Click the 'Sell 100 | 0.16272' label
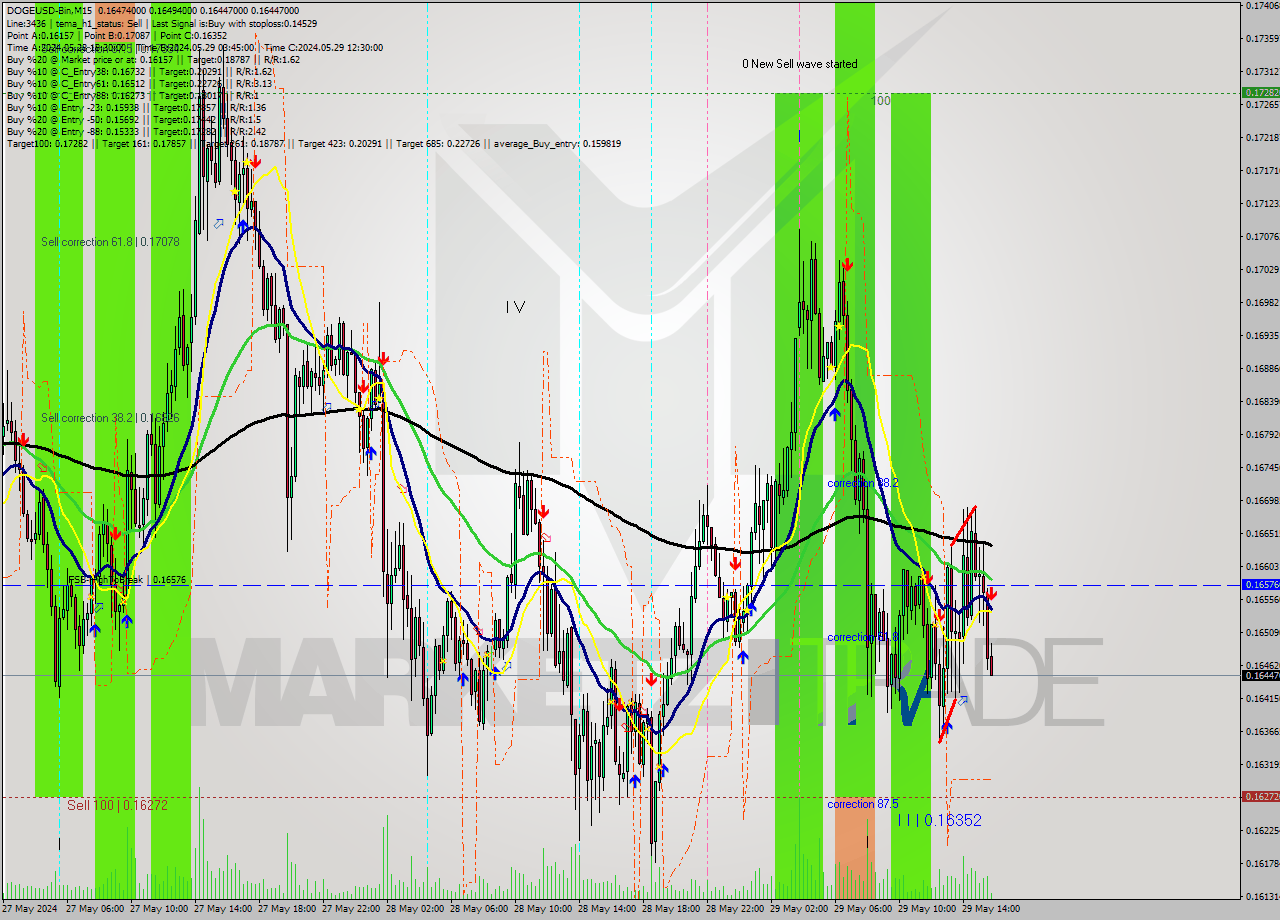The height and width of the screenshot is (920, 1280). coord(117,805)
